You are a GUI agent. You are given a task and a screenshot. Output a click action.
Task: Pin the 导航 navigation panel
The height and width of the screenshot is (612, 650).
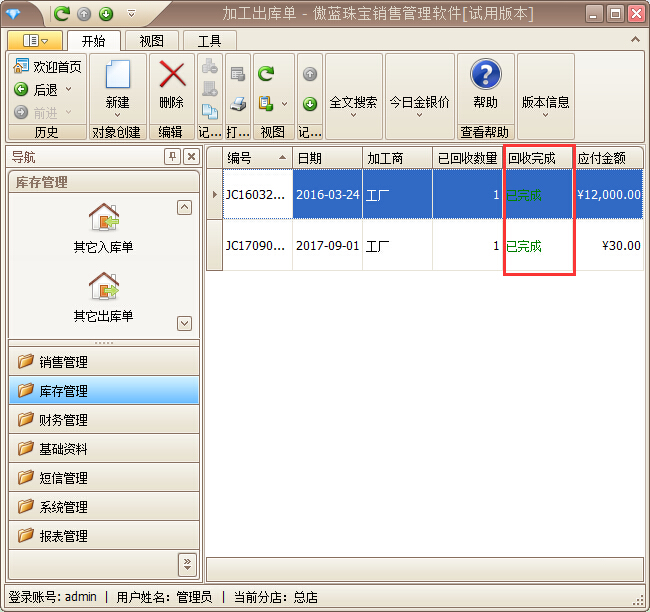[172, 157]
